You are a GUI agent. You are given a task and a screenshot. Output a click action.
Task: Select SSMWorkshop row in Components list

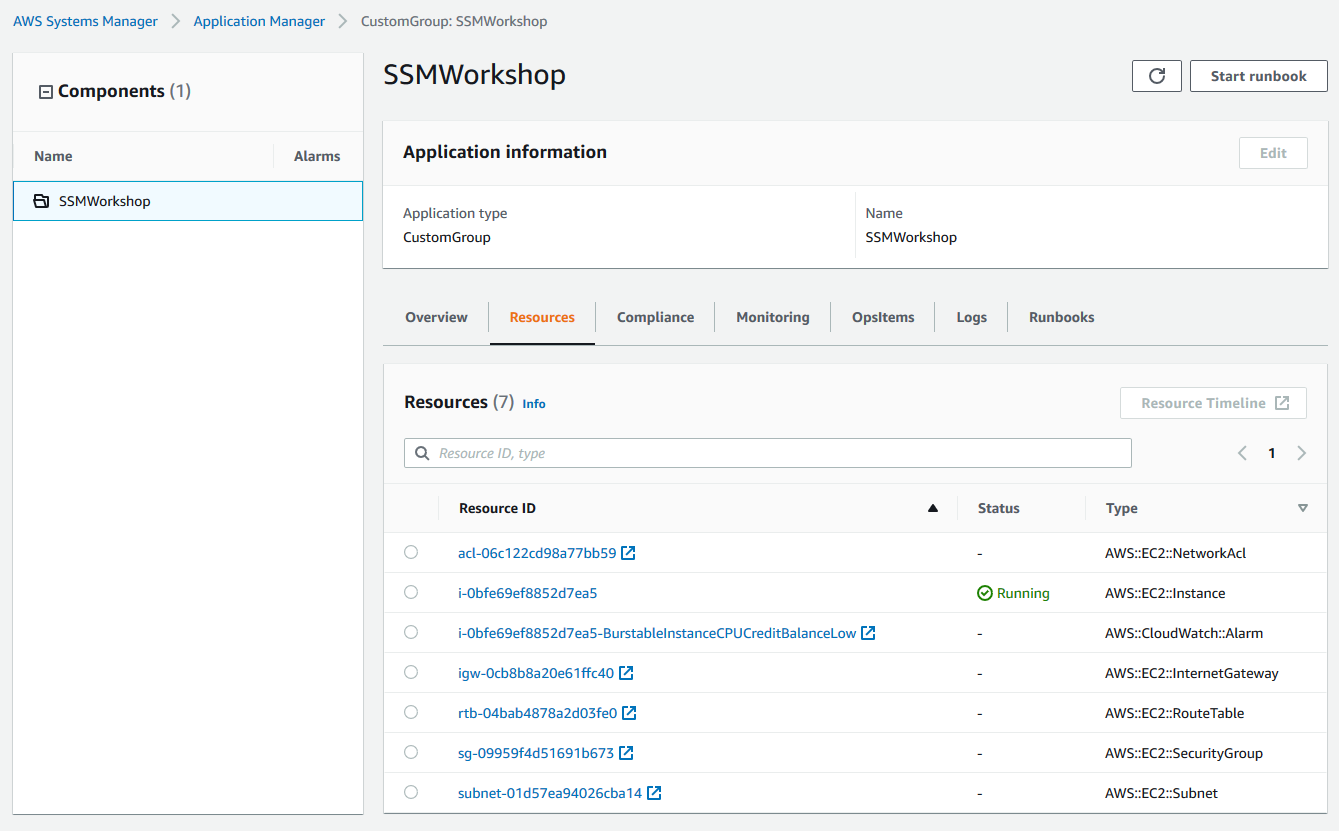tap(188, 201)
